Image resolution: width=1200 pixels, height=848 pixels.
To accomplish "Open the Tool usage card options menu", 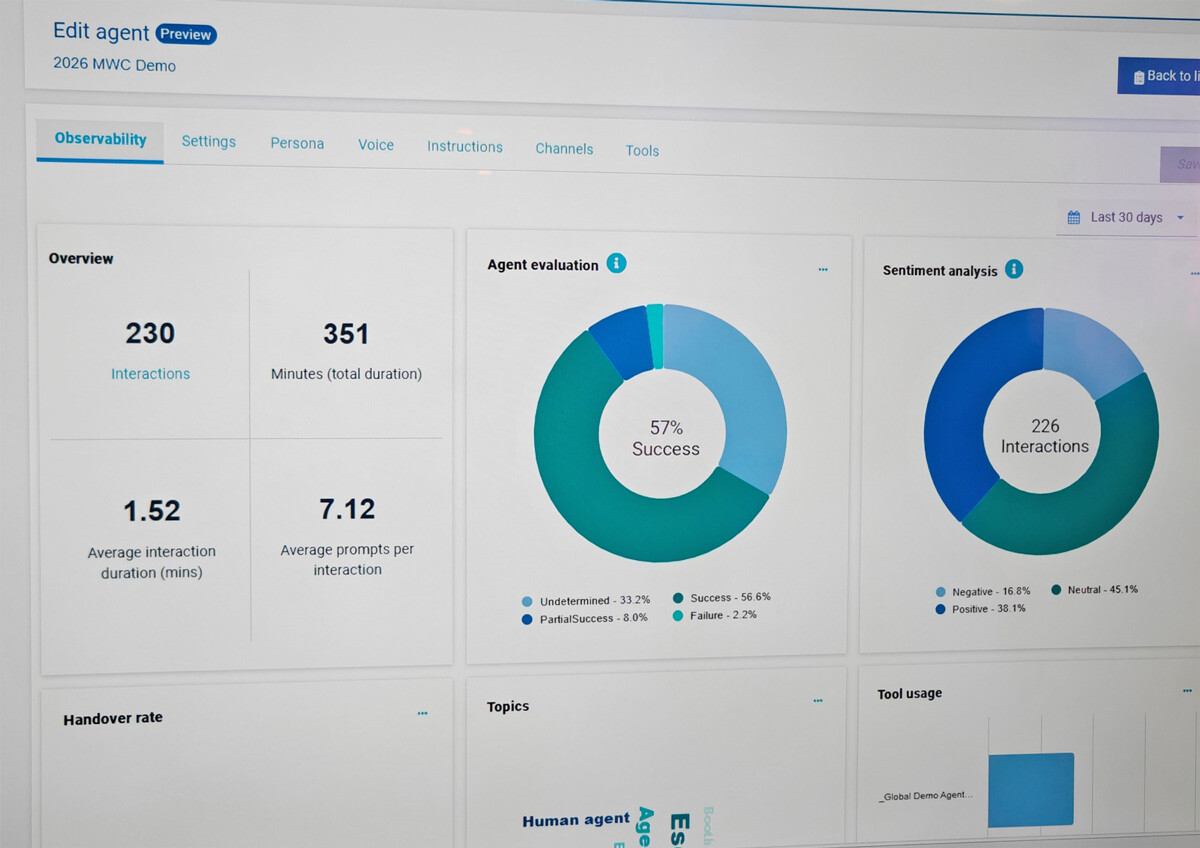I will (1187, 690).
